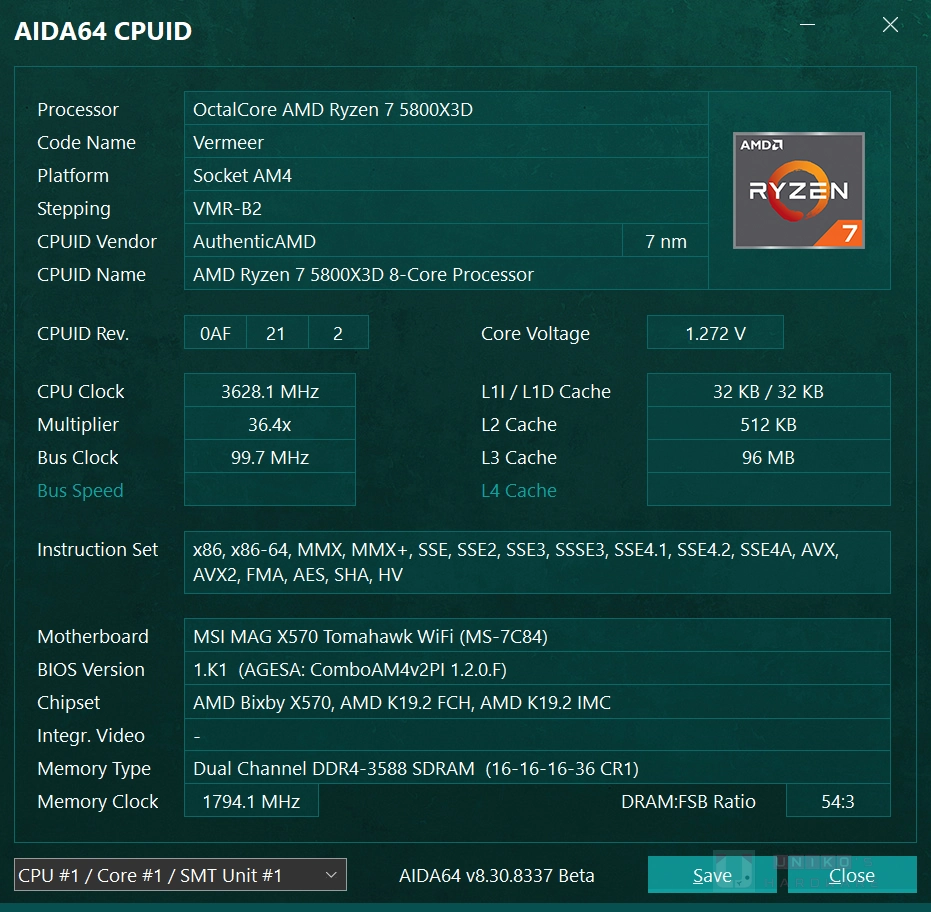Open the CPU/Core/SMT Unit selector dropdown

[180, 875]
